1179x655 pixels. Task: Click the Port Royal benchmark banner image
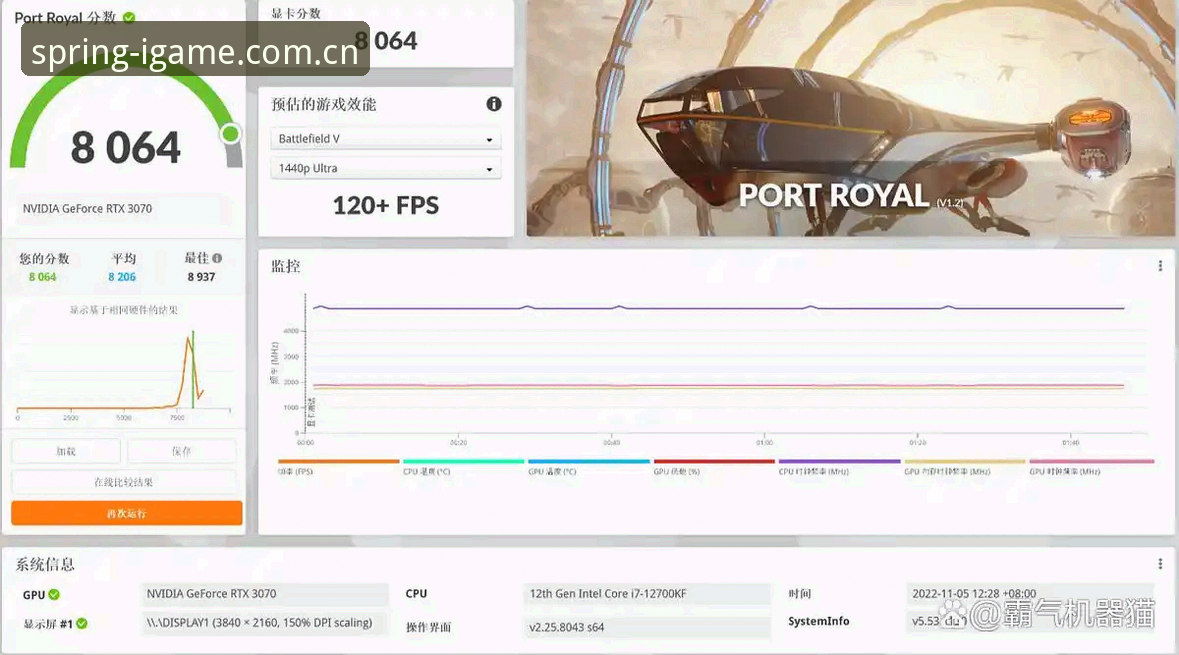(852, 118)
